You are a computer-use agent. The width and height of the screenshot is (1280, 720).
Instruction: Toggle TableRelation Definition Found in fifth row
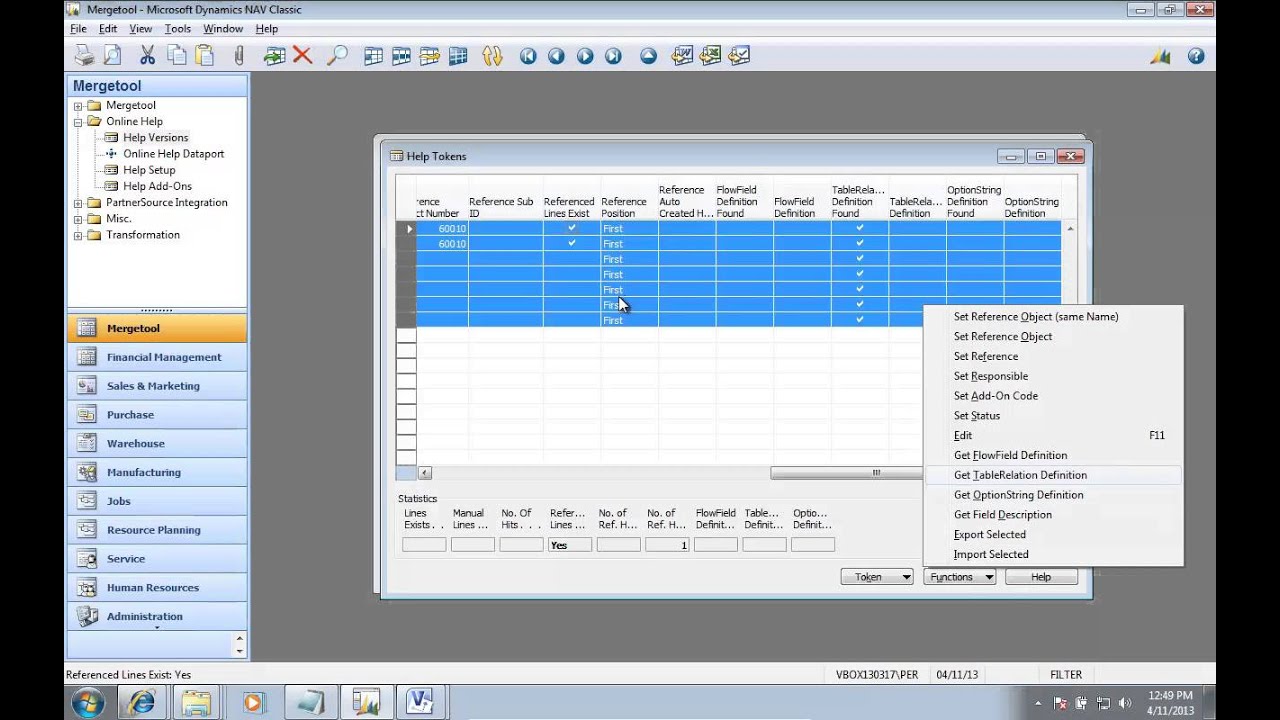click(859, 289)
